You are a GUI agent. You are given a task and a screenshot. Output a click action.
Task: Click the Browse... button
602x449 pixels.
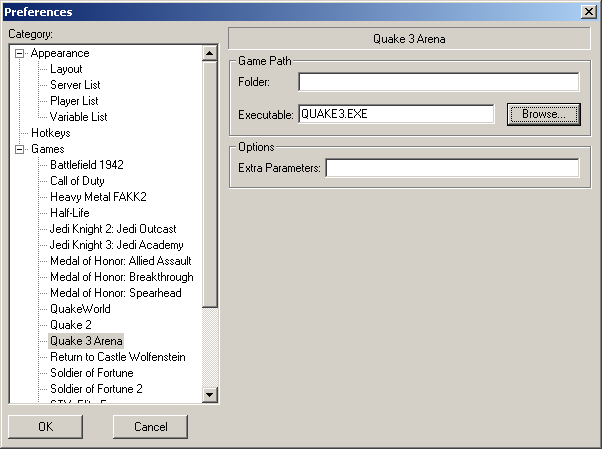point(544,114)
